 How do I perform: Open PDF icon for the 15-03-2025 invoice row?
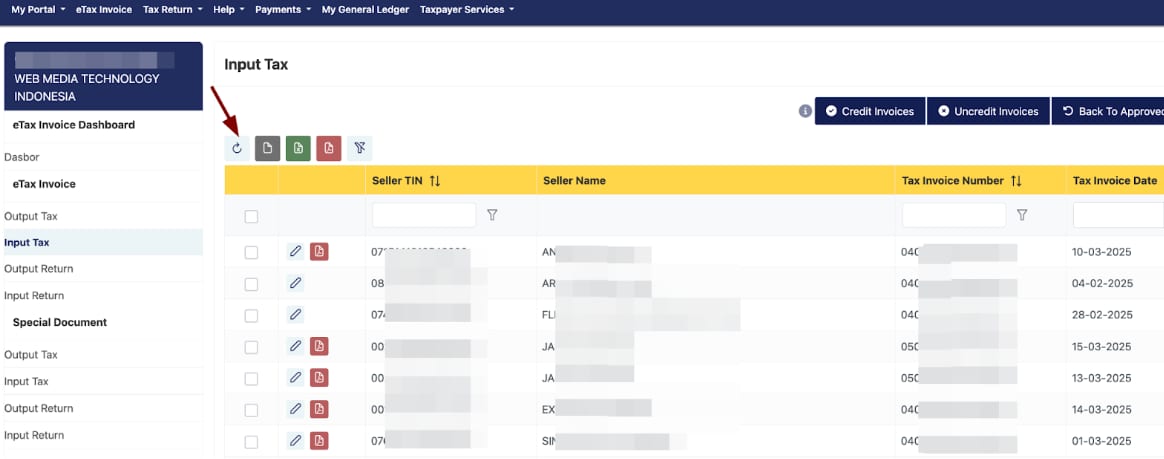pos(319,347)
